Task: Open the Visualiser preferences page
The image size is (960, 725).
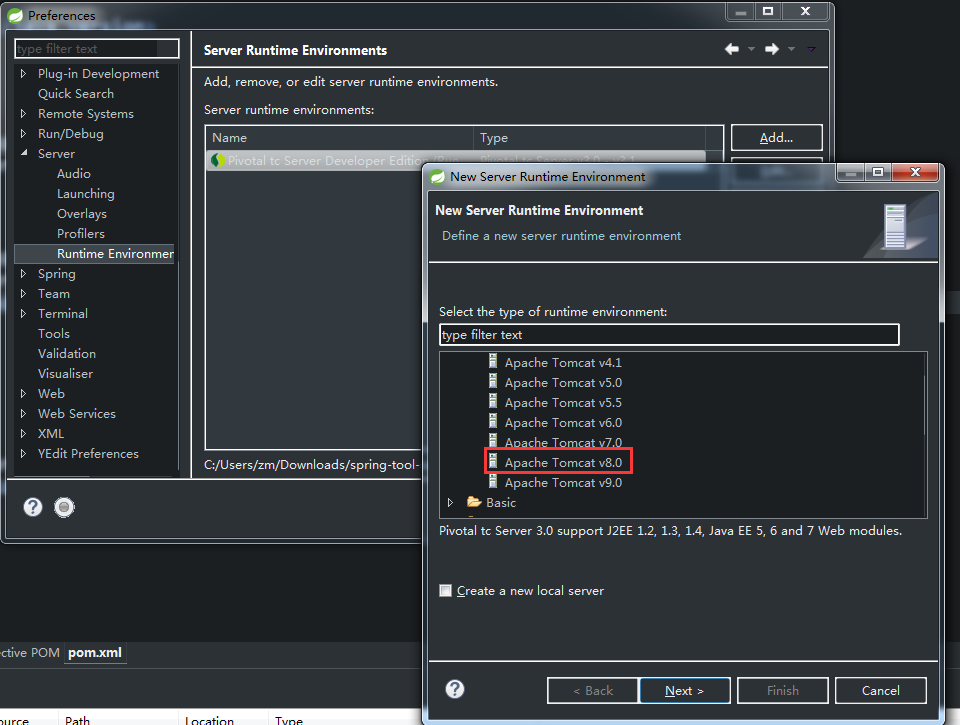Action: (x=66, y=374)
